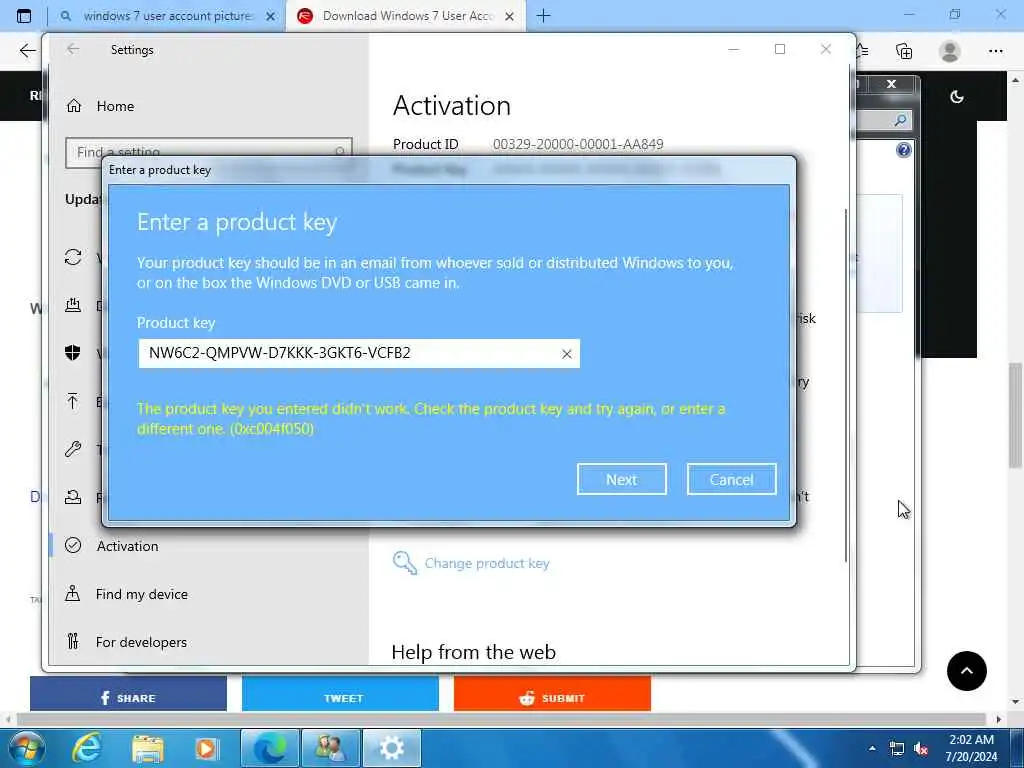Image resolution: width=1024 pixels, height=768 pixels.
Task: Open the Windows Start menu
Action: coord(27,748)
